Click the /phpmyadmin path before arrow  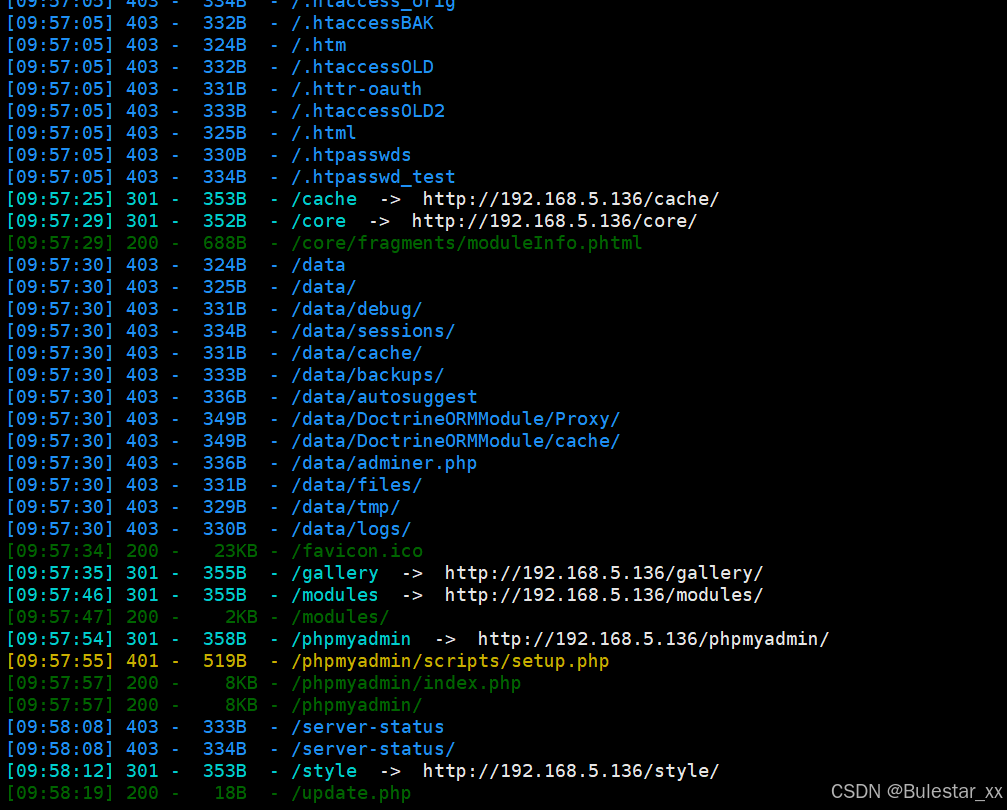(x=351, y=638)
